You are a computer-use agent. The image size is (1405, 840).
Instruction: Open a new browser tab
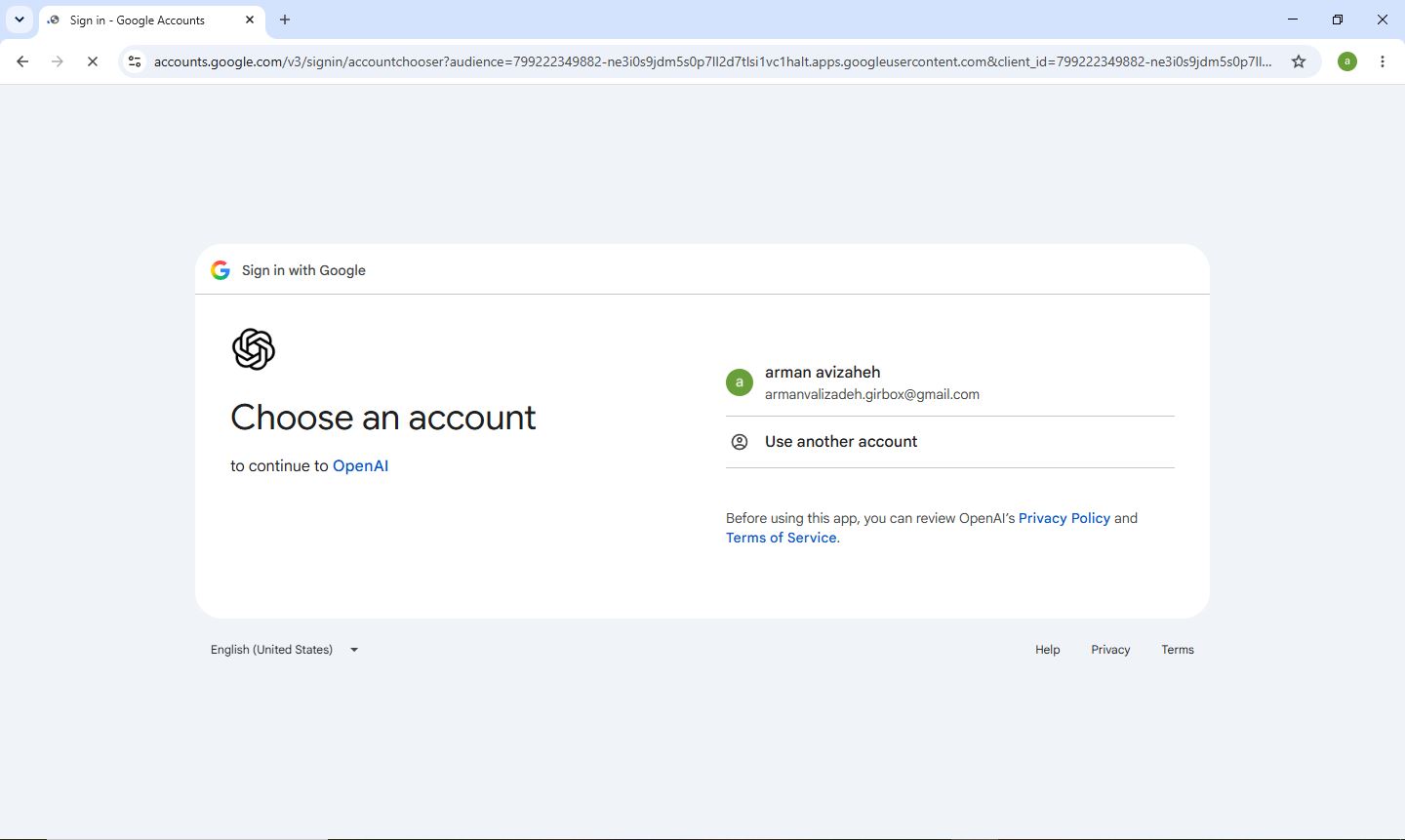tap(285, 20)
